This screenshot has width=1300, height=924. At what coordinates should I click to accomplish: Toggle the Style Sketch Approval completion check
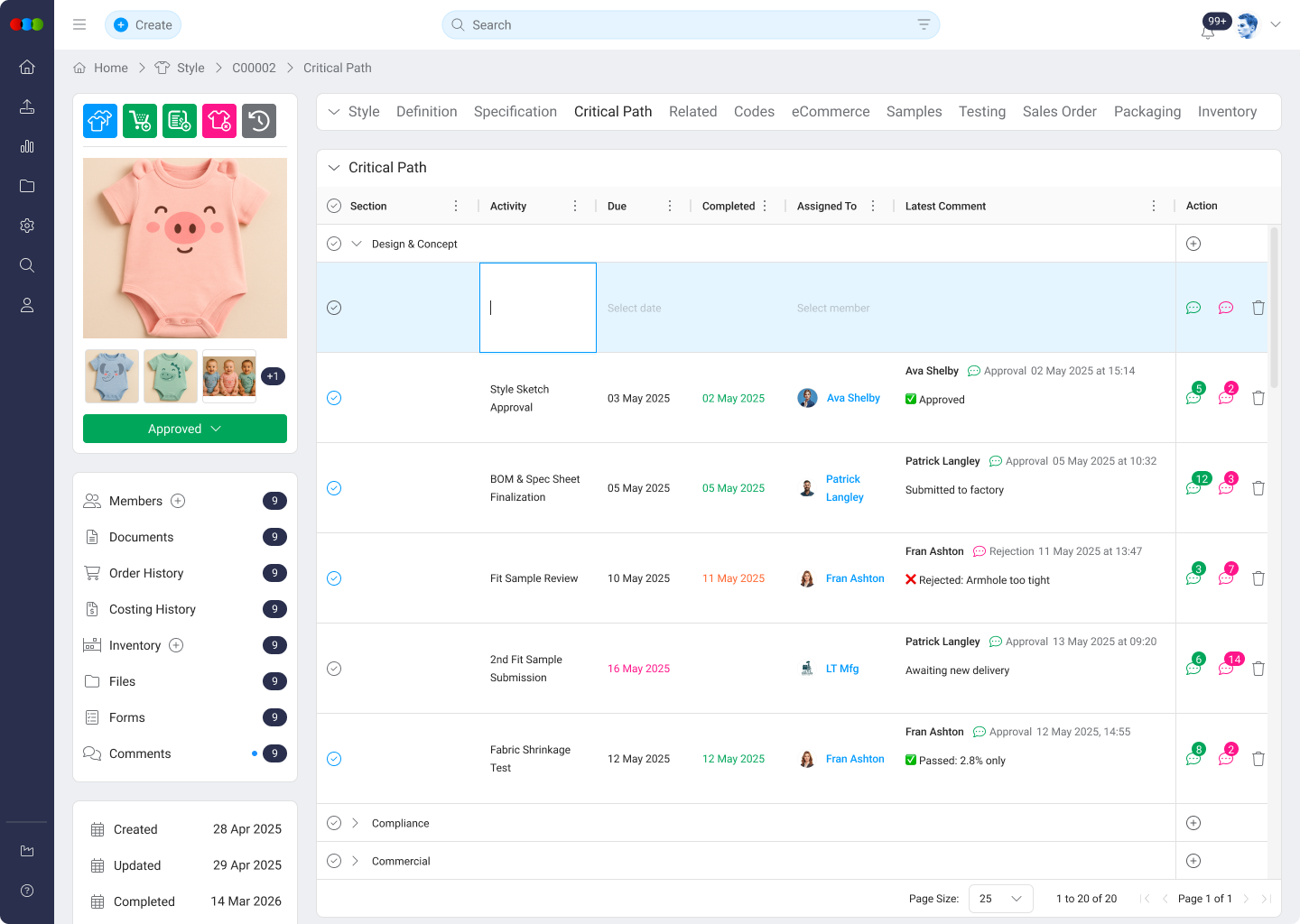[x=334, y=398]
